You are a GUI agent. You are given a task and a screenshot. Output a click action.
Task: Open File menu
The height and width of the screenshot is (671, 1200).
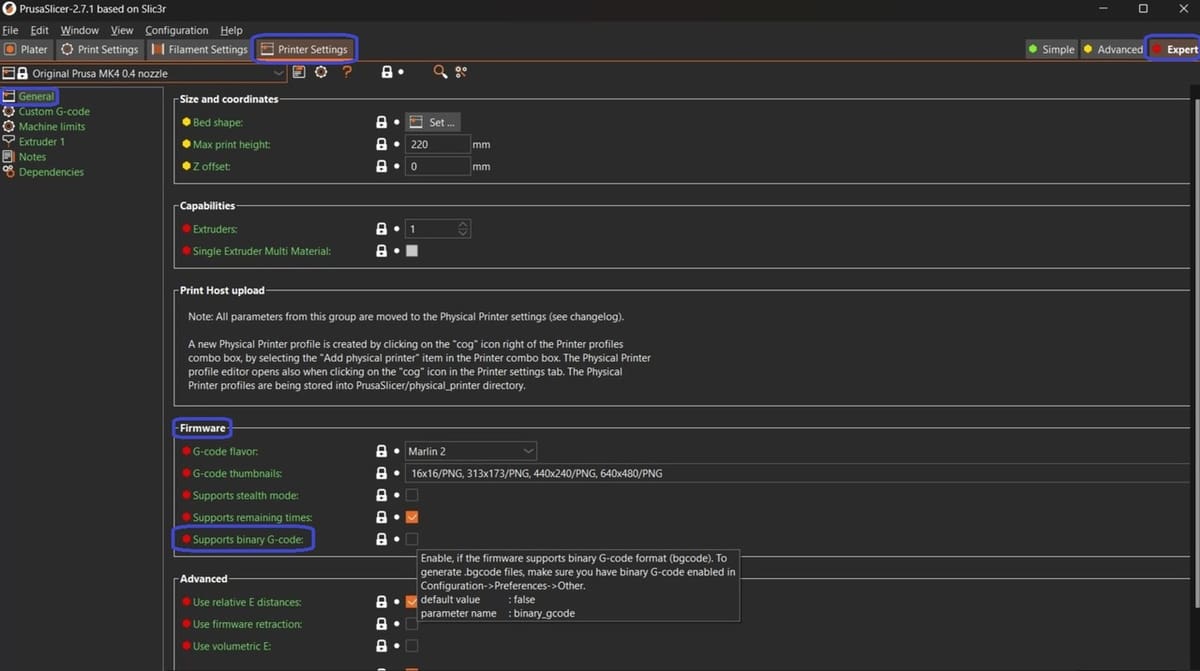[10, 30]
